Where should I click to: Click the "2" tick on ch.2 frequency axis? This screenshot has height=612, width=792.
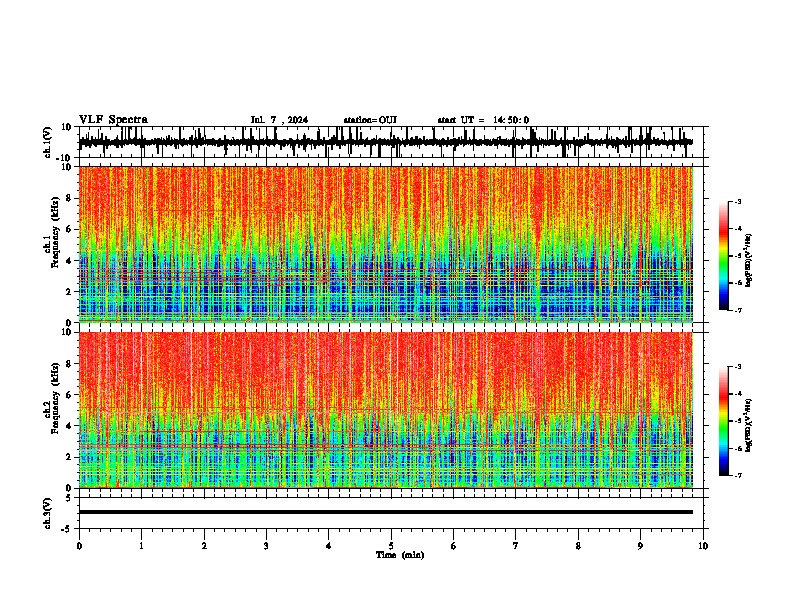[x=70, y=457]
